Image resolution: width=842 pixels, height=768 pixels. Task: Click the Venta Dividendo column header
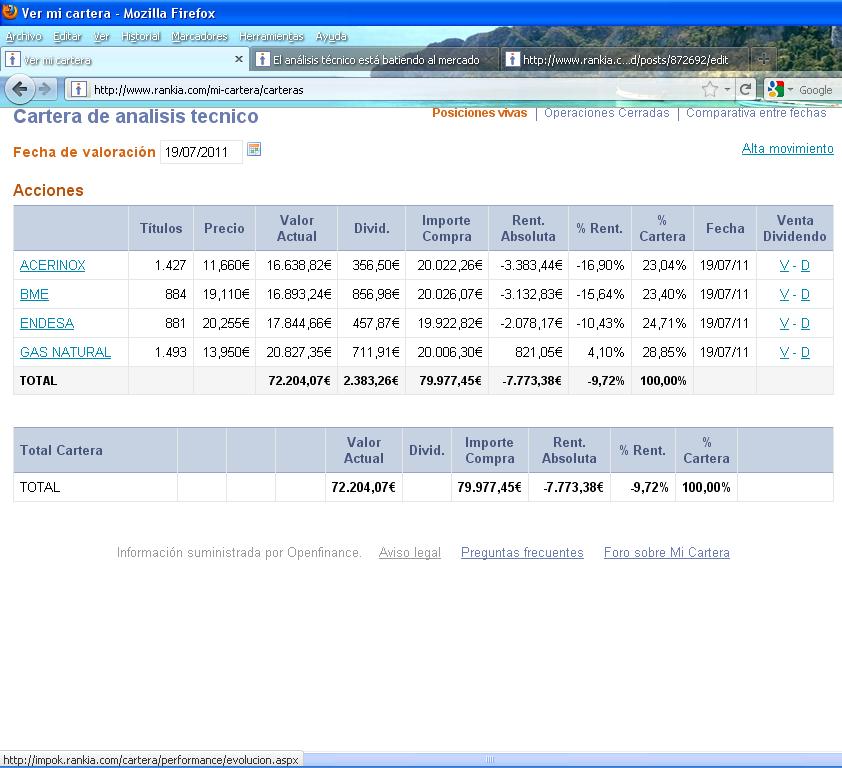pyautogui.click(x=795, y=228)
